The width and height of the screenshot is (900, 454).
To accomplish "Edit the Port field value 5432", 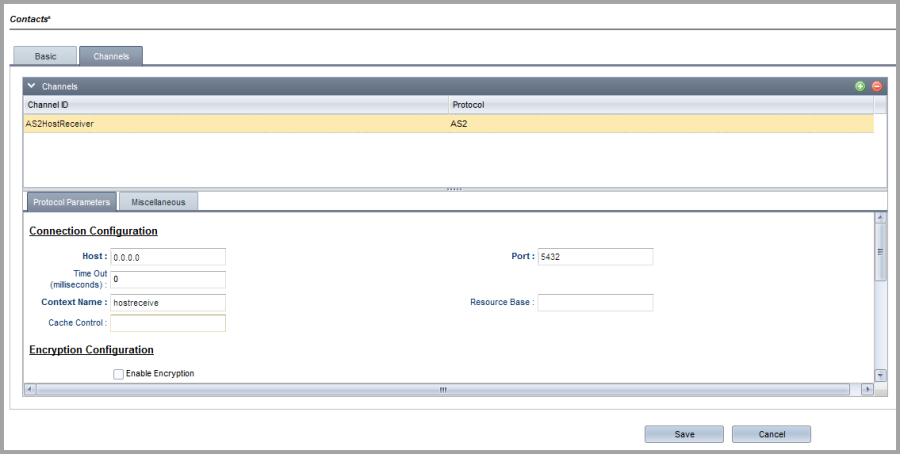I will [595, 257].
